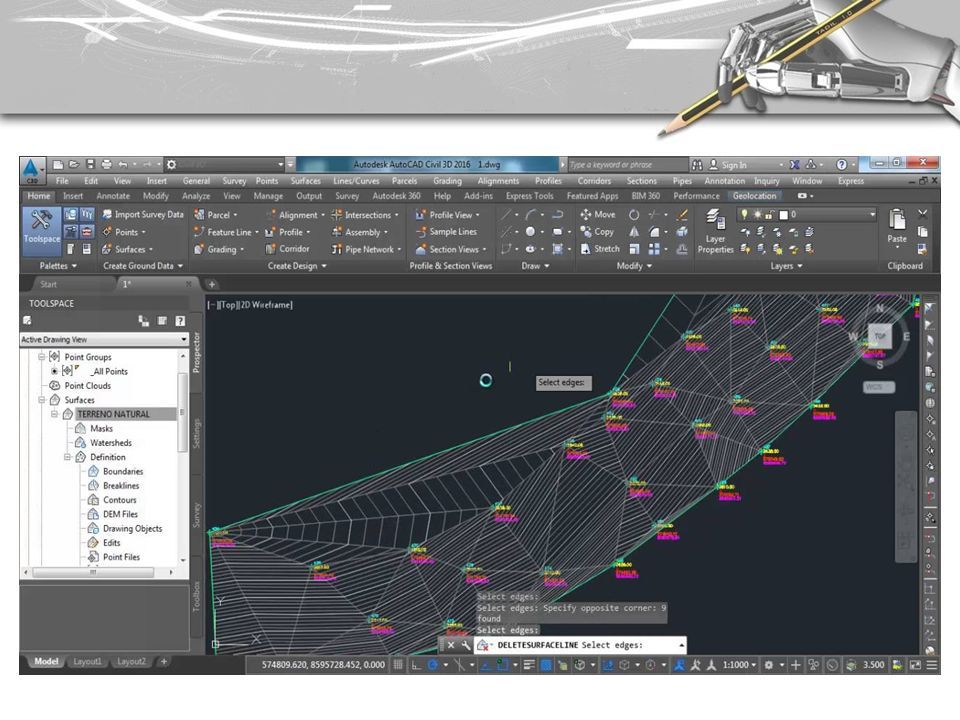
Task: Switch to the Layout1 tab
Action: click(x=88, y=662)
